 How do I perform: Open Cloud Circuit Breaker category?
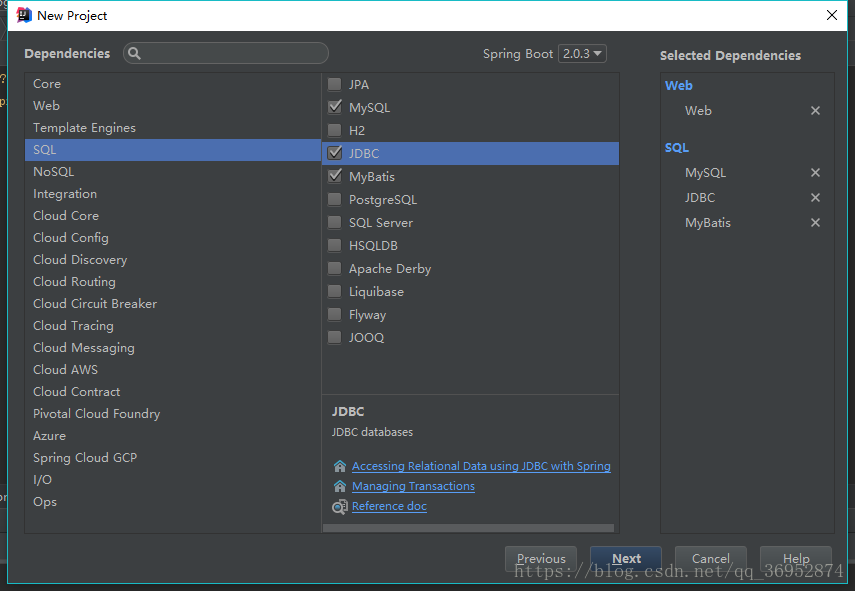point(173,304)
